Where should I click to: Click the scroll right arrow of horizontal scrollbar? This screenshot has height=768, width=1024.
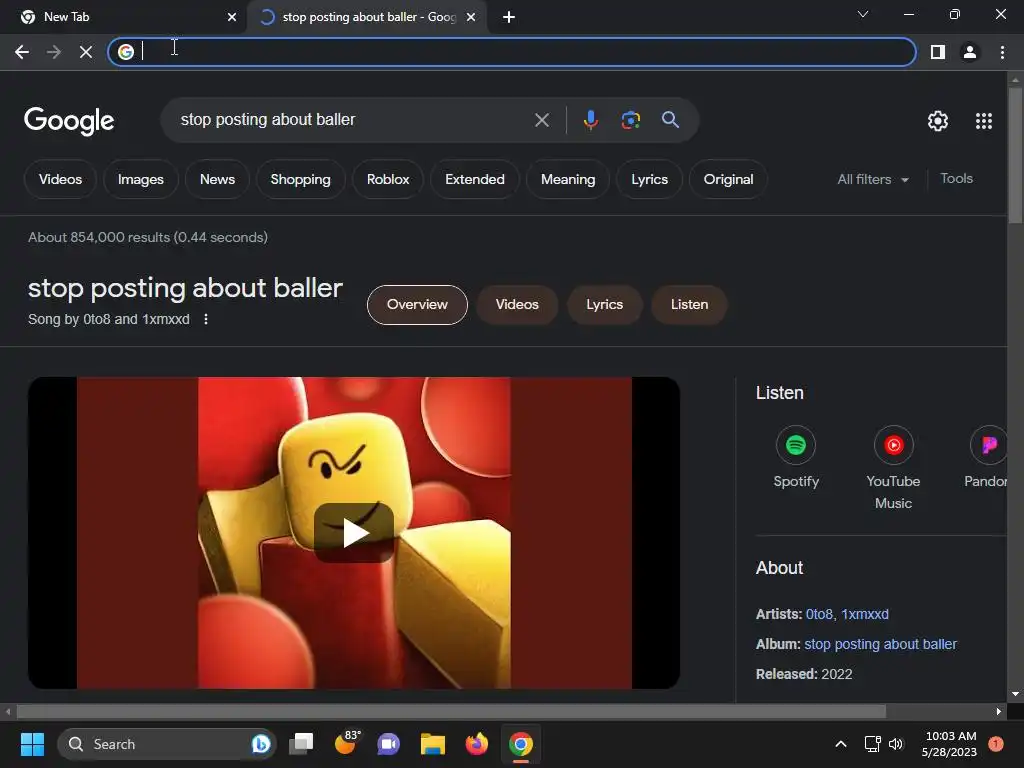click(x=999, y=711)
